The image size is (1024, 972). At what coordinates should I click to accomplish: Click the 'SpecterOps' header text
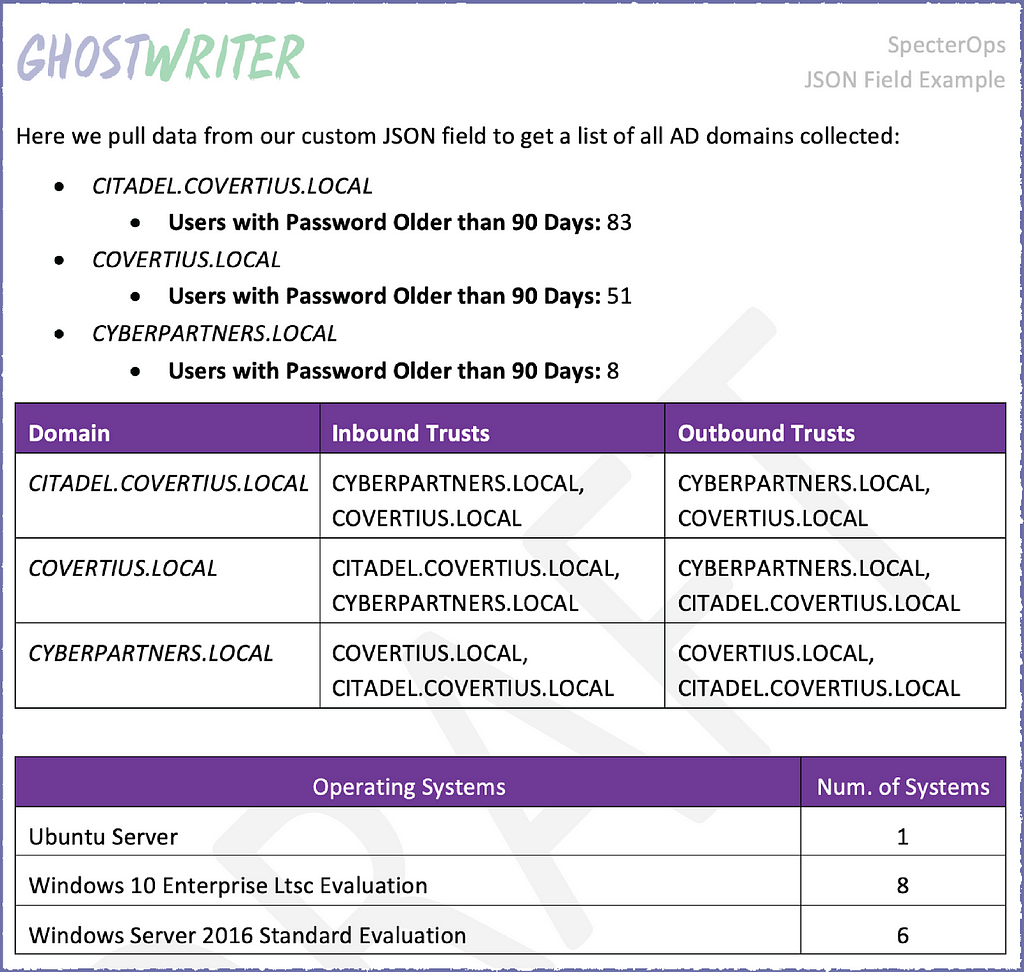tap(946, 44)
